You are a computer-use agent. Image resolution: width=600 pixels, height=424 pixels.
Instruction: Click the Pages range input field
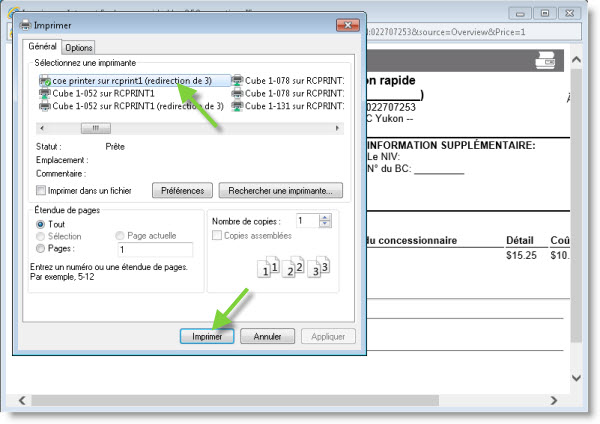pos(155,250)
